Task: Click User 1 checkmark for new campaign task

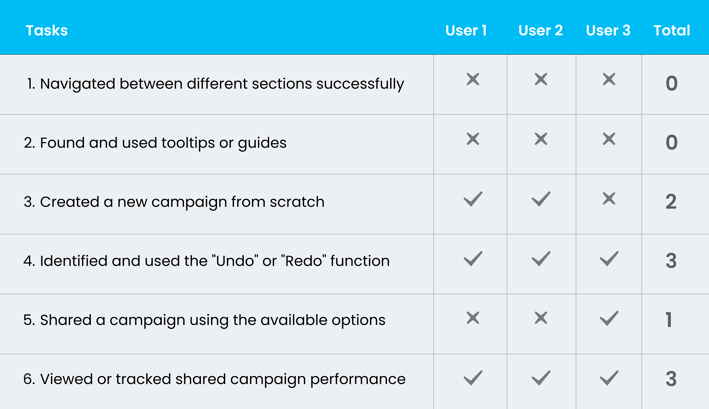Action: (473, 199)
